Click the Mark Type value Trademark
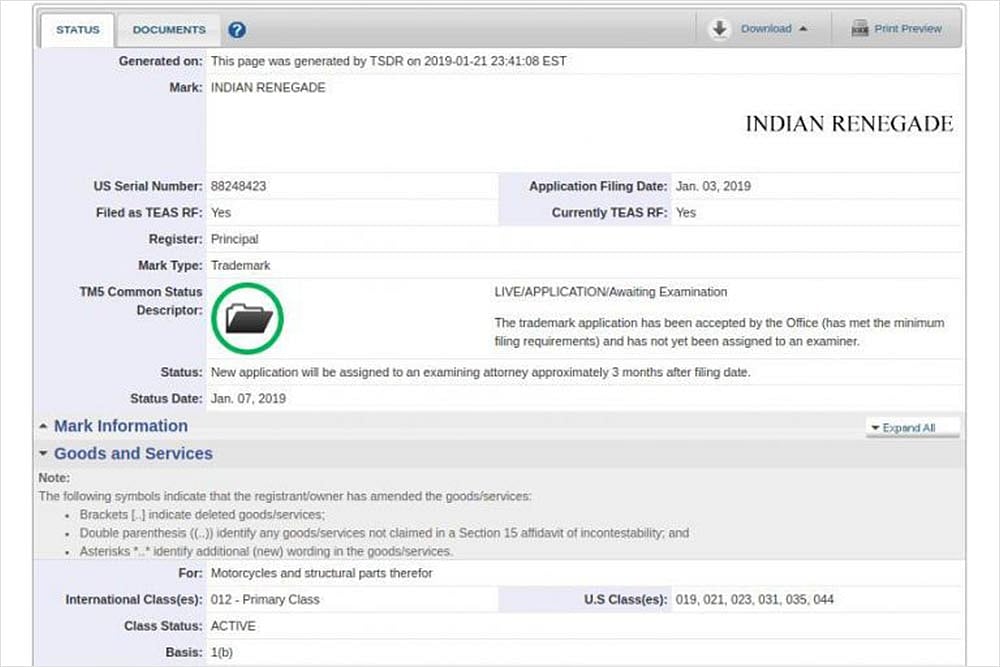 click(x=240, y=265)
